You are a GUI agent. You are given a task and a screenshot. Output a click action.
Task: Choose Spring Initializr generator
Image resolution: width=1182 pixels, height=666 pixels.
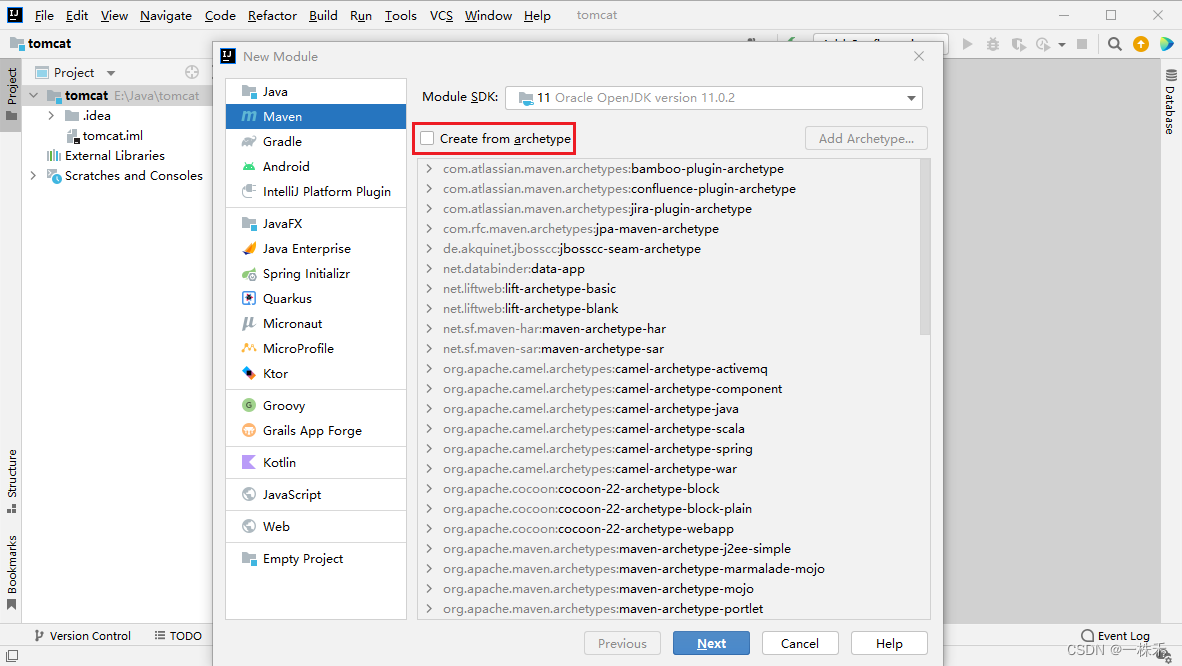pos(316,273)
